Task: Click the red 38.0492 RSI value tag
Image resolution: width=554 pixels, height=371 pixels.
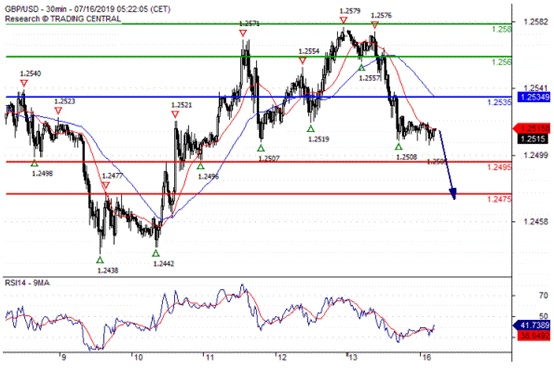Action: 534,336
